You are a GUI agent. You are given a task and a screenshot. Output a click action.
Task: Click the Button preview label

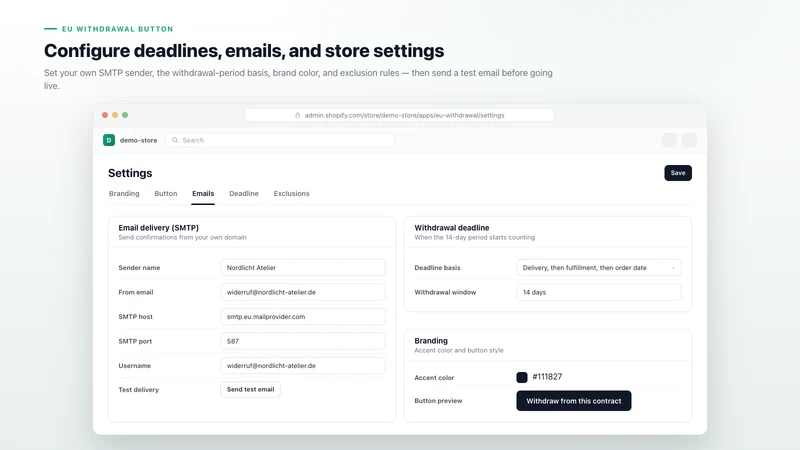[x=438, y=401]
